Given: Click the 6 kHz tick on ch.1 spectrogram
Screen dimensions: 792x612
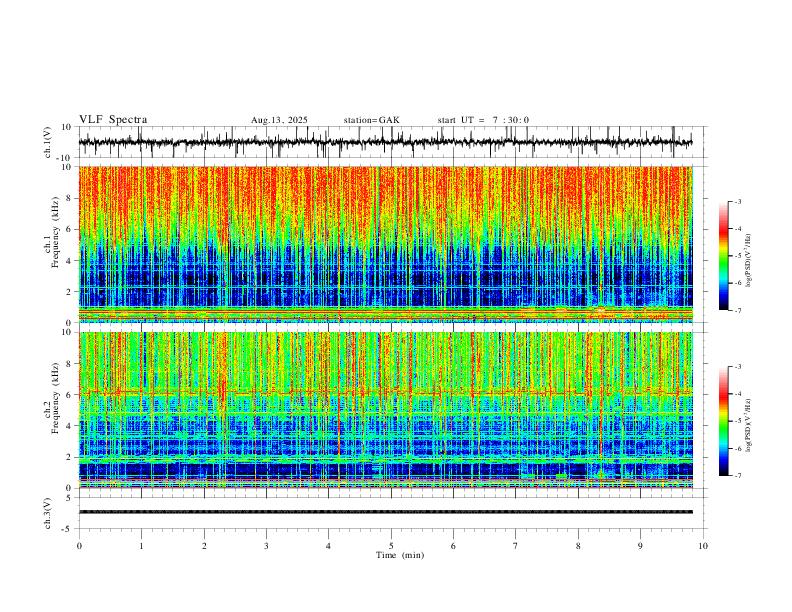Looking at the screenshot, I should pos(69,229).
